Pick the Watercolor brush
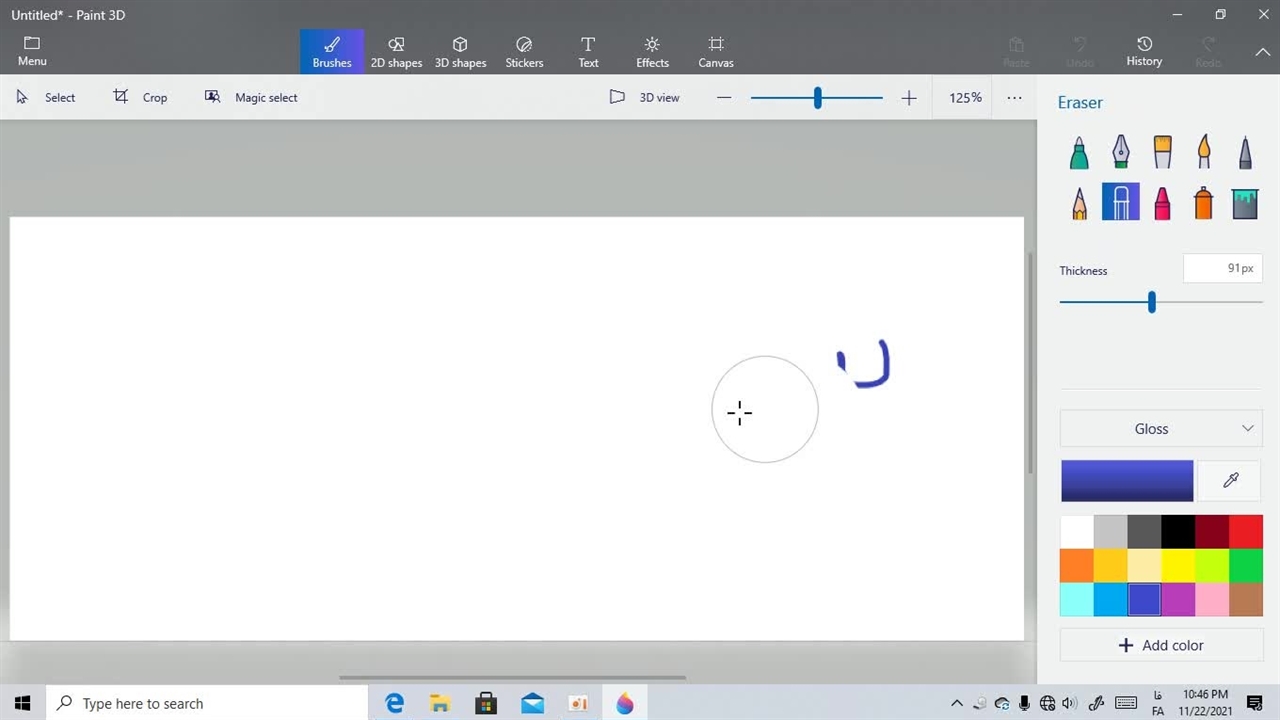1280x720 pixels. pyautogui.click(x=1204, y=153)
